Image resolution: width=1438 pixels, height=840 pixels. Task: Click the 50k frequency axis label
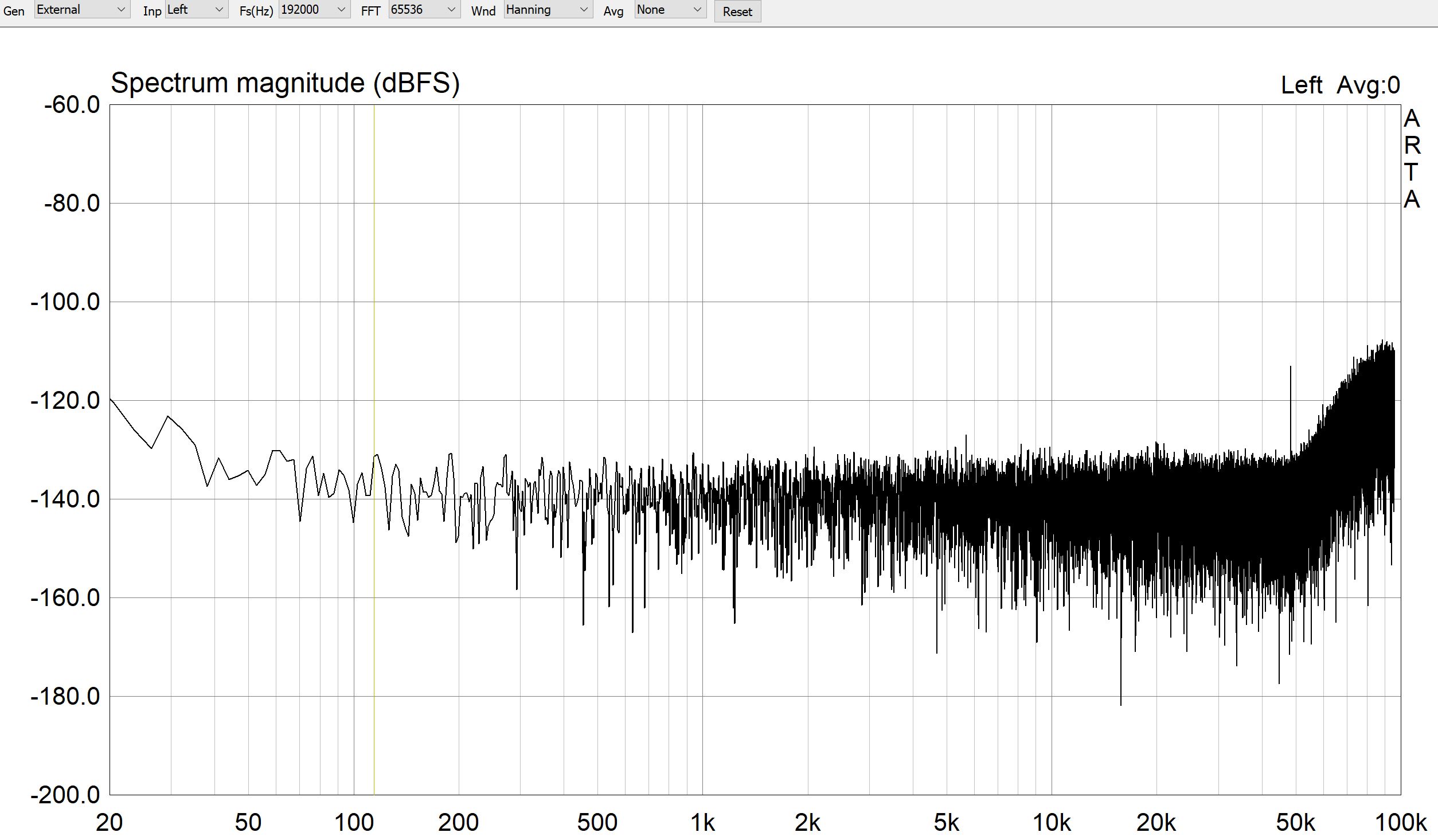pos(1295,823)
